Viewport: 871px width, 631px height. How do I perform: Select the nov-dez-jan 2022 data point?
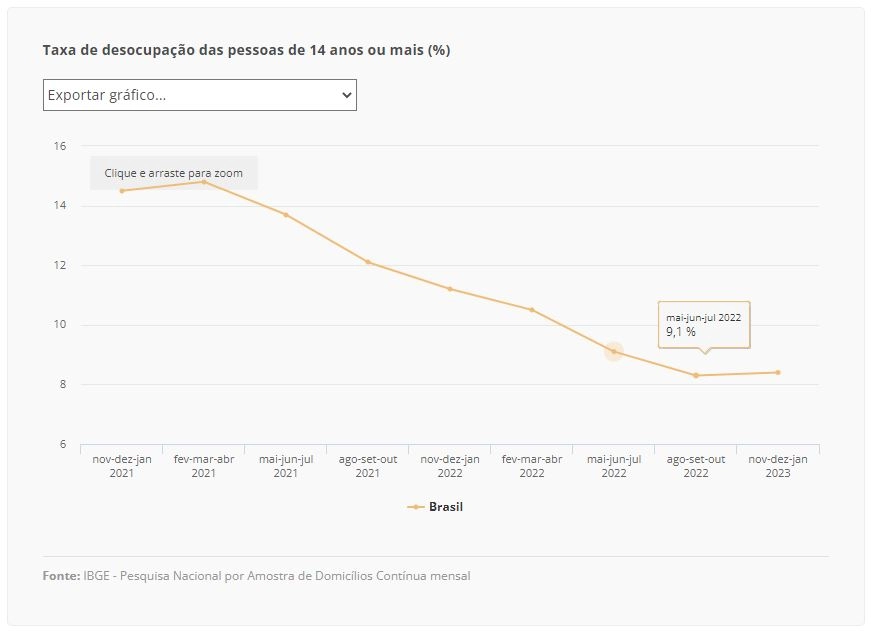click(450, 289)
